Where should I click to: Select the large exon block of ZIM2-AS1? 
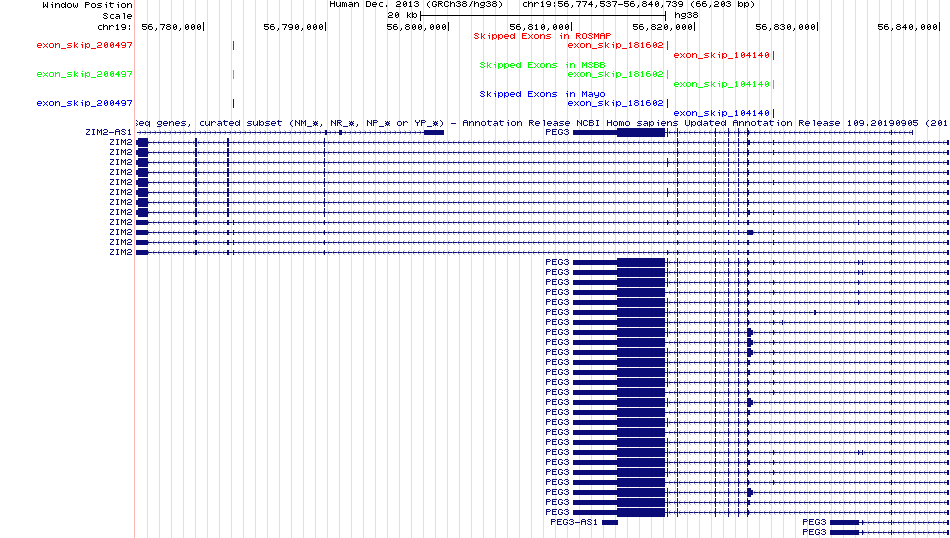click(434, 132)
